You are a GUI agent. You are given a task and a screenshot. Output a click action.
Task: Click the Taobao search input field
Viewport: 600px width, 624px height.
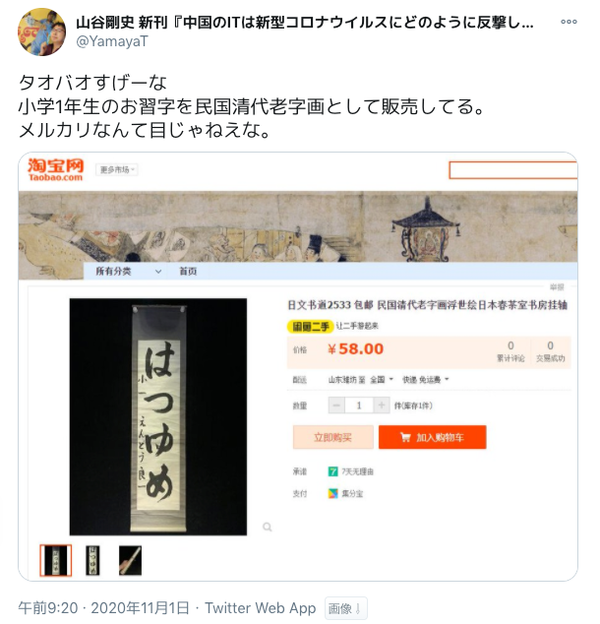point(513,170)
